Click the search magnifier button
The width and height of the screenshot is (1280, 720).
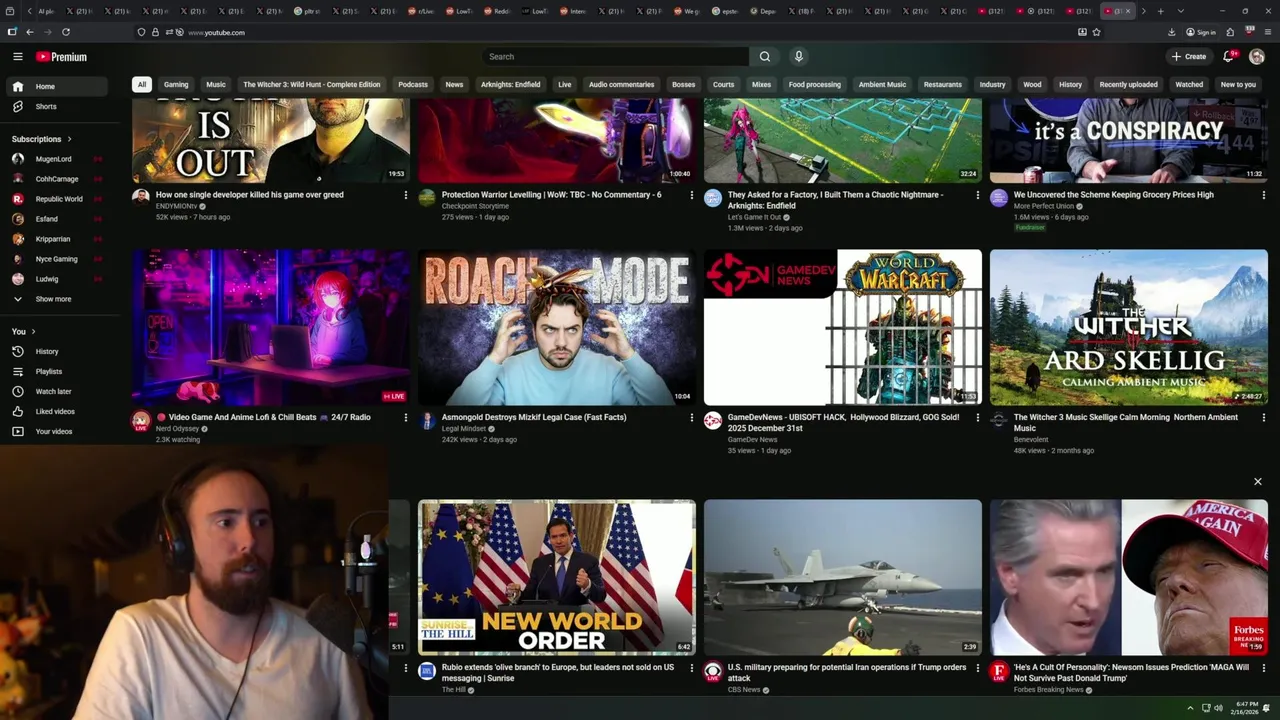pyautogui.click(x=765, y=57)
